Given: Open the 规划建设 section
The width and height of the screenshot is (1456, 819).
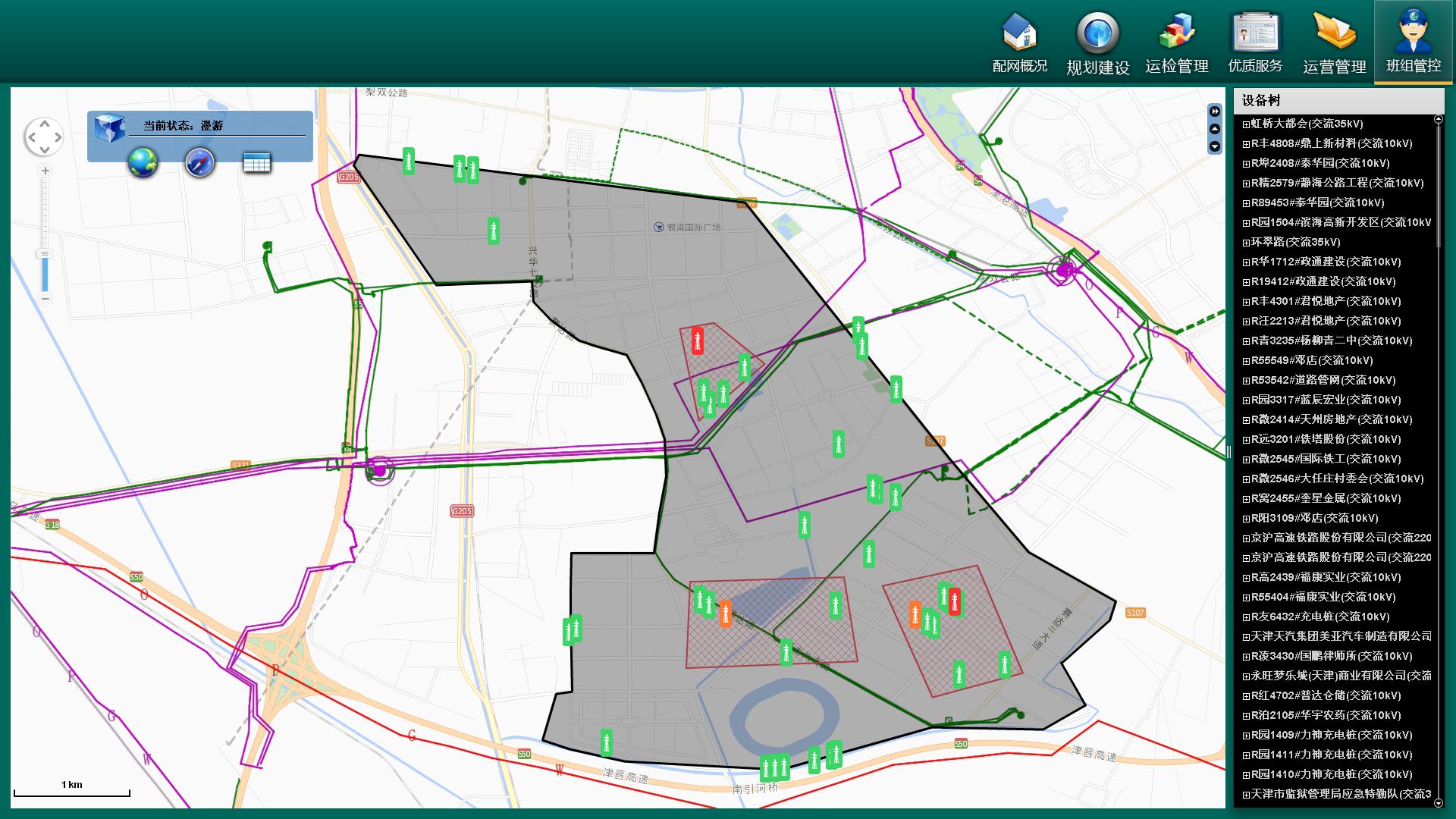Looking at the screenshot, I should [1097, 42].
